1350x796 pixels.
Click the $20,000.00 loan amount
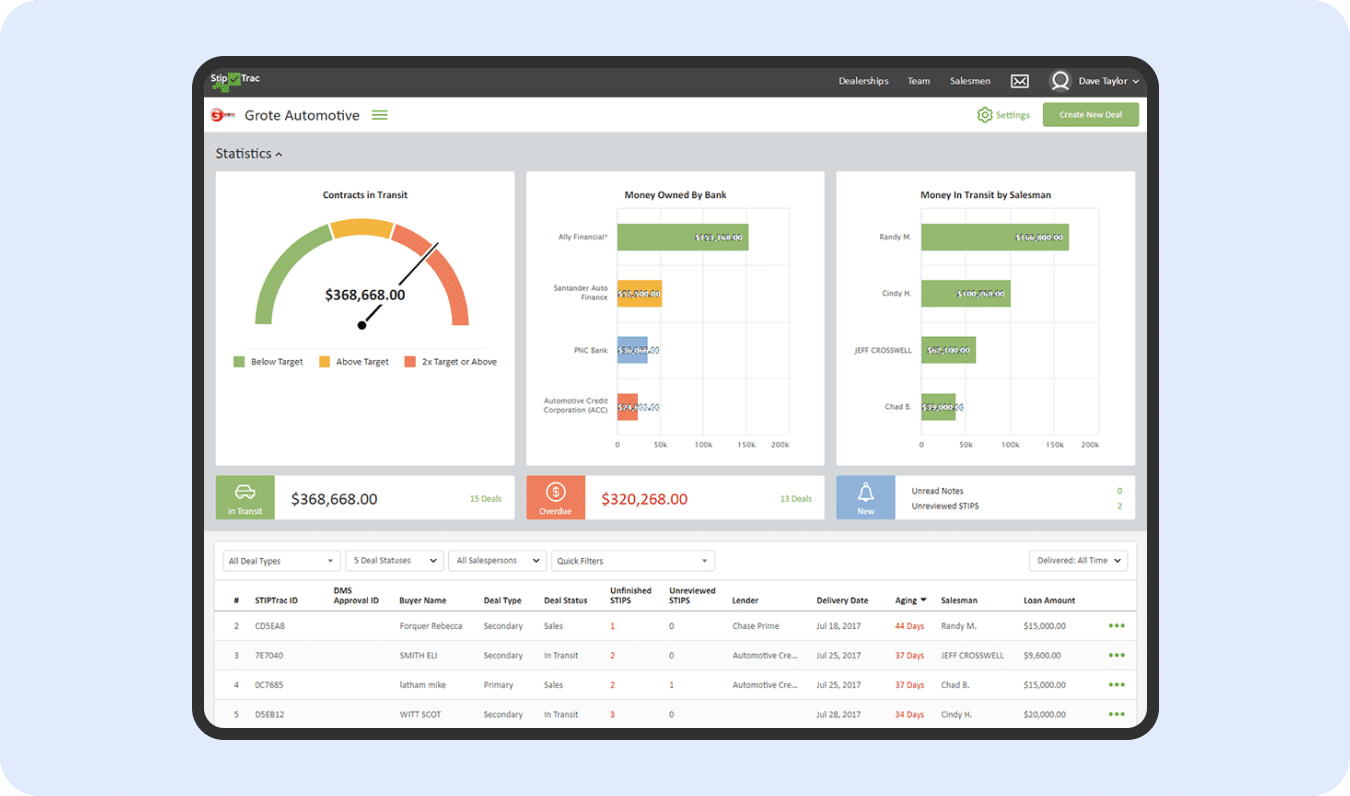pos(1044,715)
